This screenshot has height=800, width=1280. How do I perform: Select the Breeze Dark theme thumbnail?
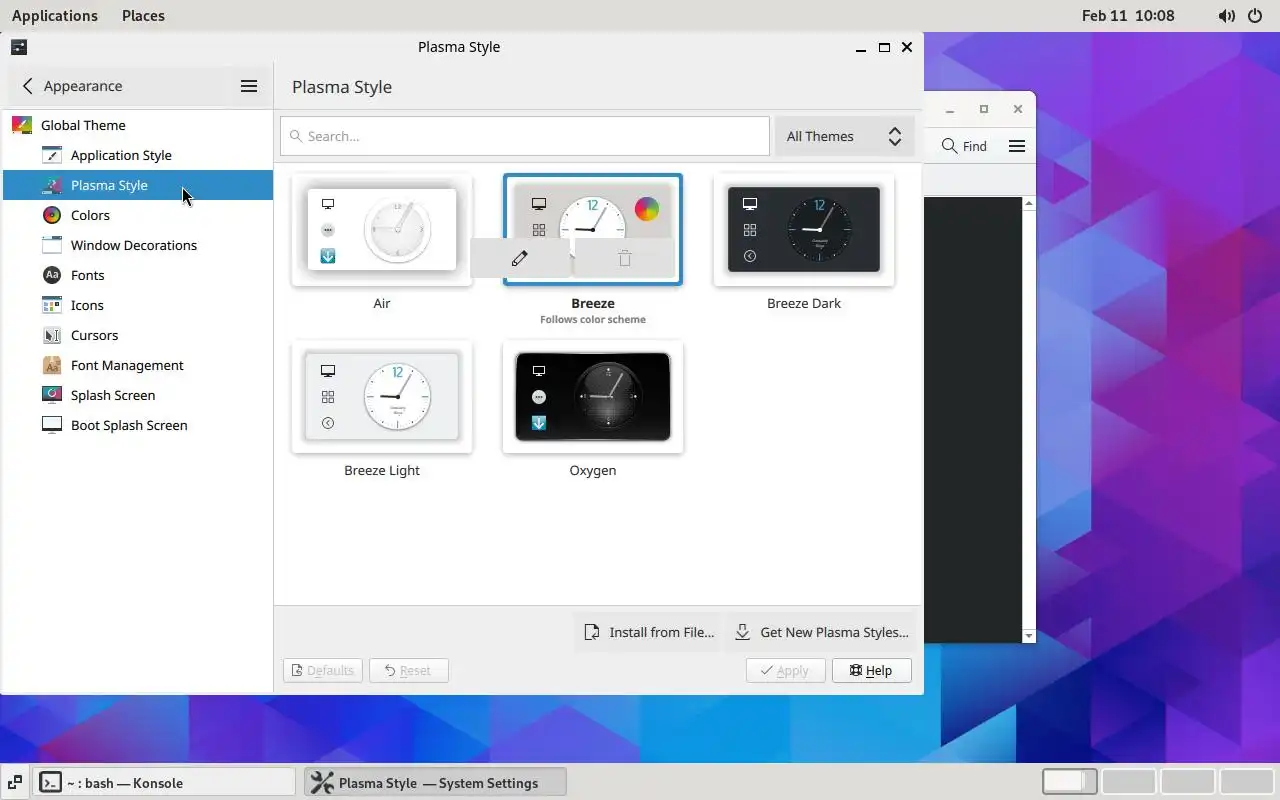pyautogui.click(x=804, y=230)
